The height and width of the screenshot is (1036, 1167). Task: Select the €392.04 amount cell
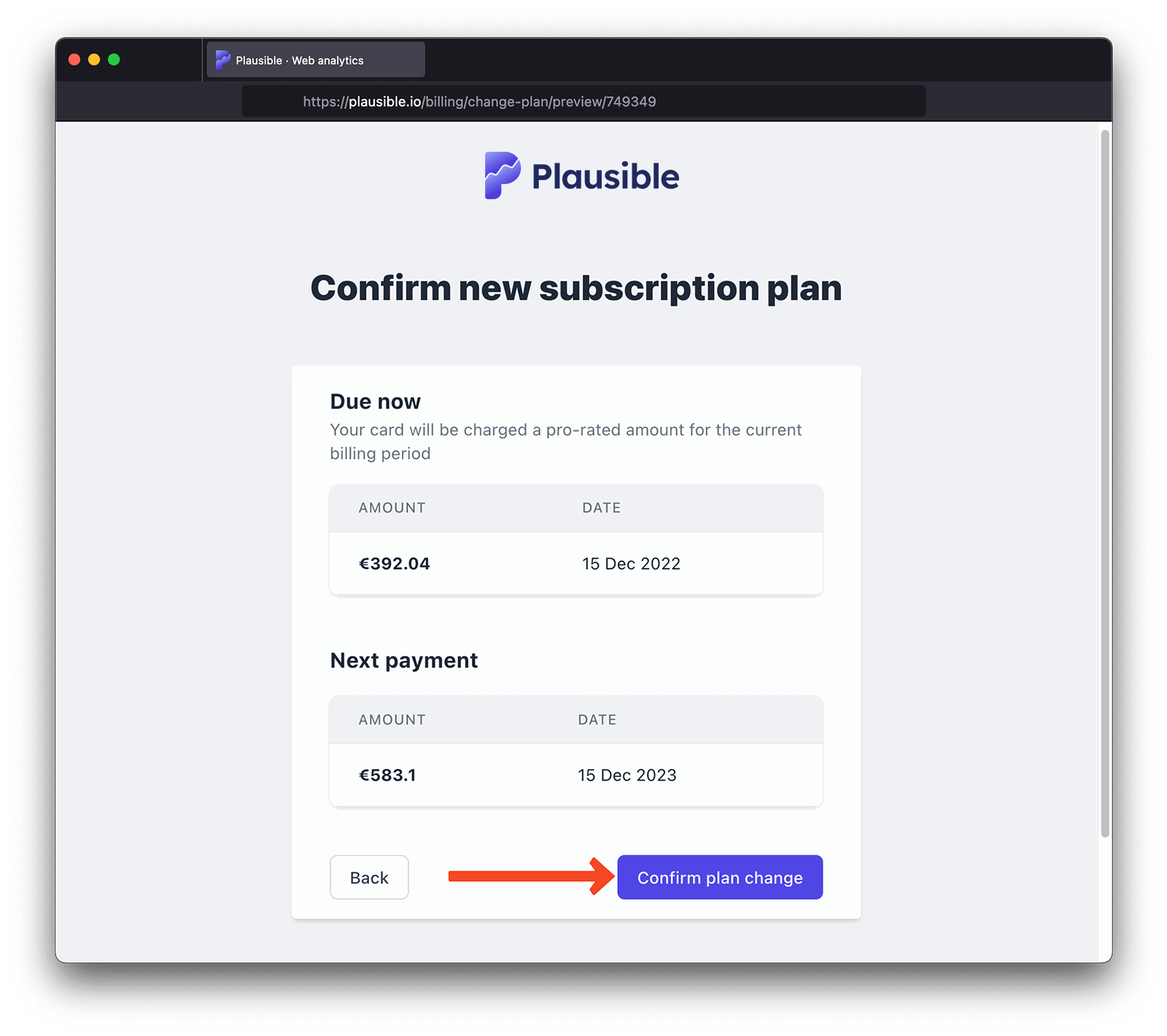(394, 563)
